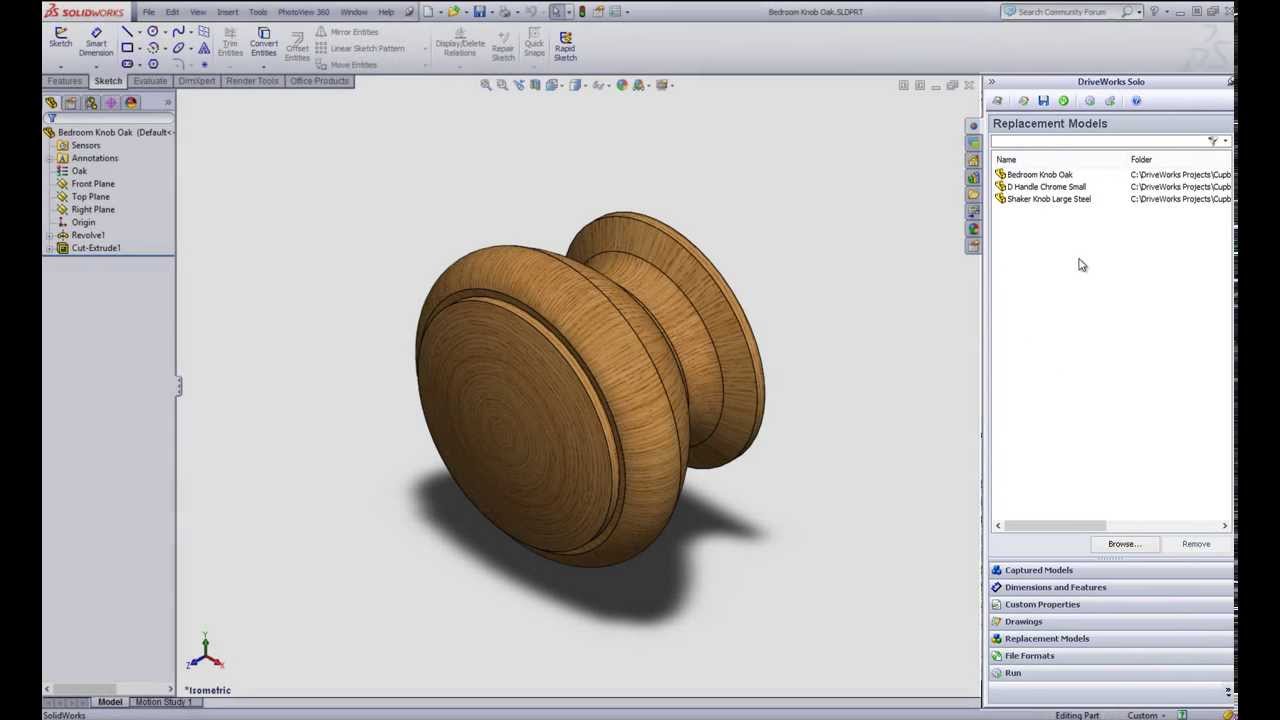The width and height of the screenshot is (1280, 720).
Task: Click the Zoom to Fit icon
Action: pos(486,85)
